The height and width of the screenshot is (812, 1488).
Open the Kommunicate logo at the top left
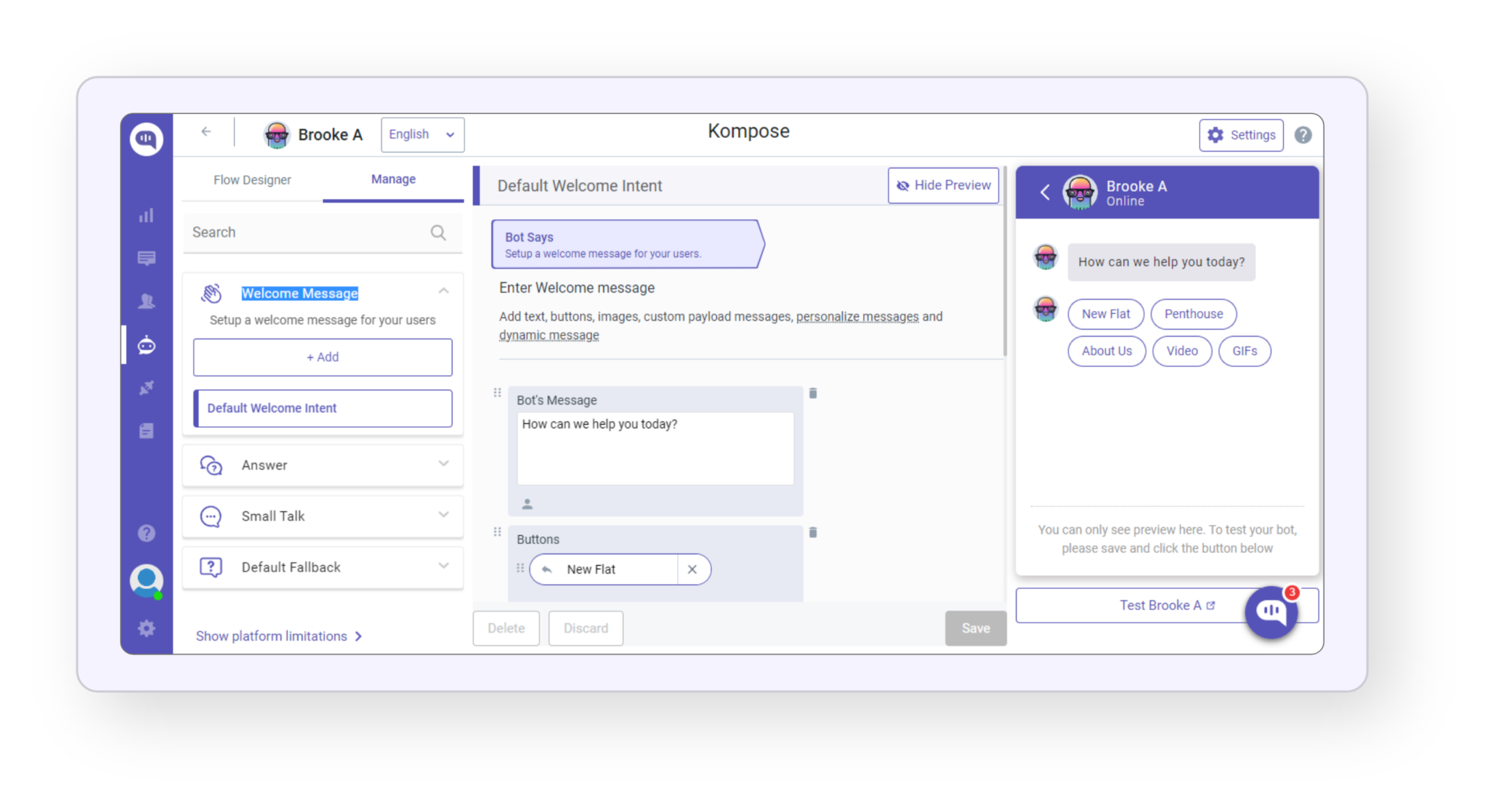146,139
